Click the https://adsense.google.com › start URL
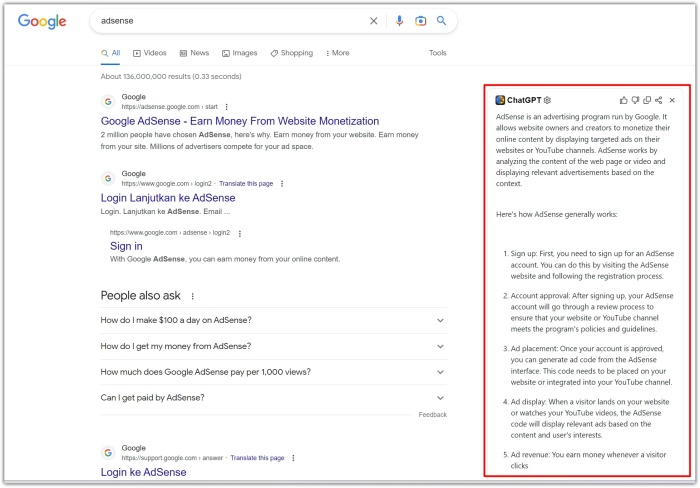The height and width of the screenshot is (488, 700). (170, 107)
